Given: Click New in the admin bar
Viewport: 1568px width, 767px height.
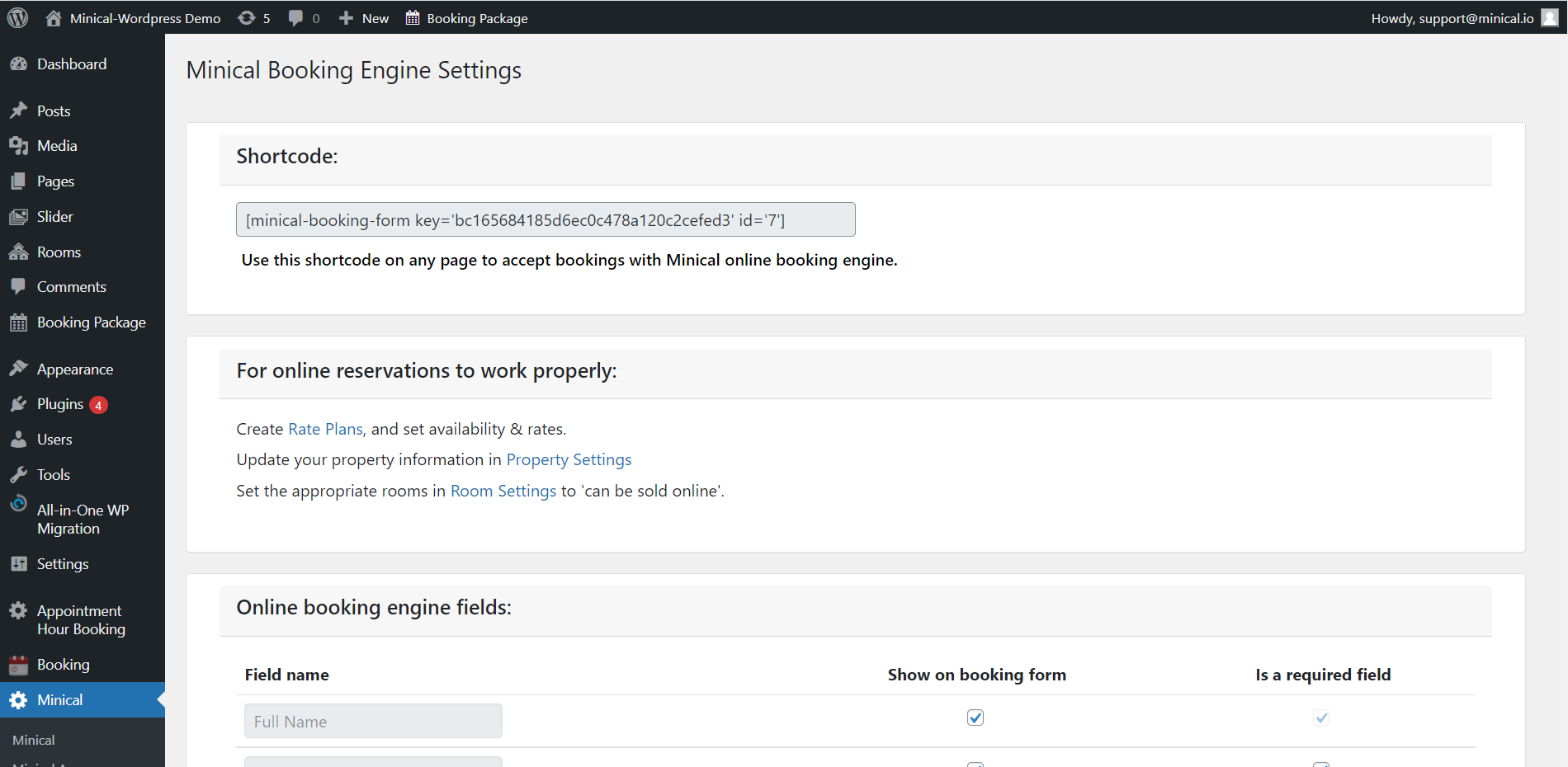Looking at the screenshot, I should tap(375, 18).
